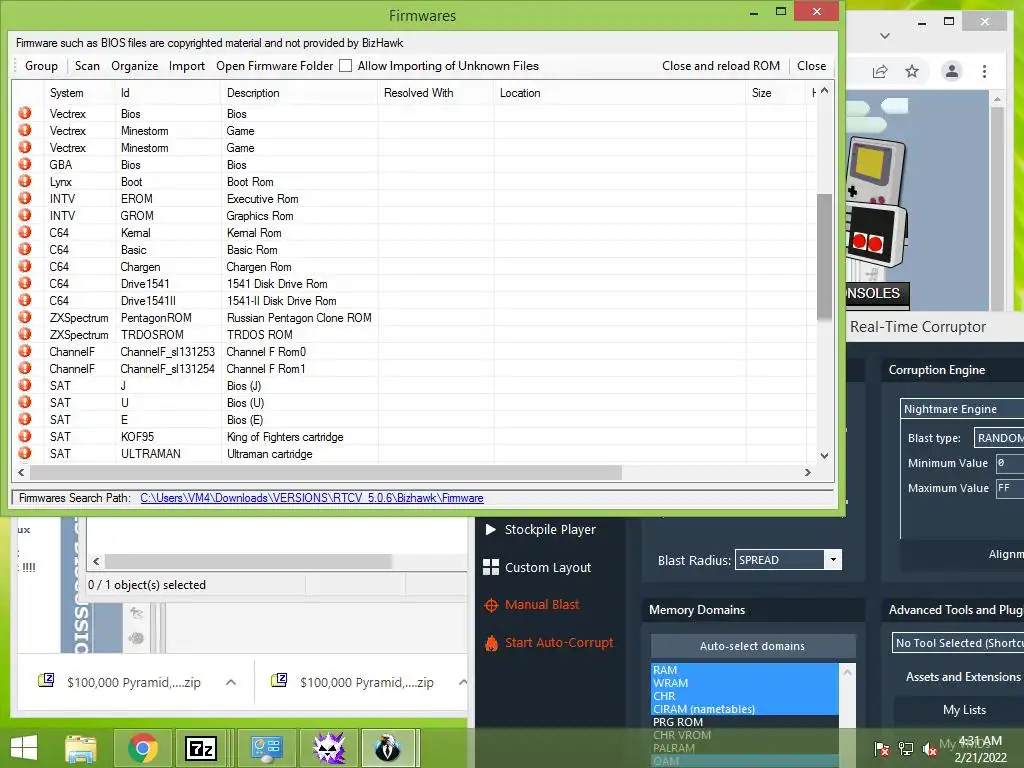Click Chrome's share page icon
Image resolution: width=1024 pixels, height=768 pixels.
(880, 71)
